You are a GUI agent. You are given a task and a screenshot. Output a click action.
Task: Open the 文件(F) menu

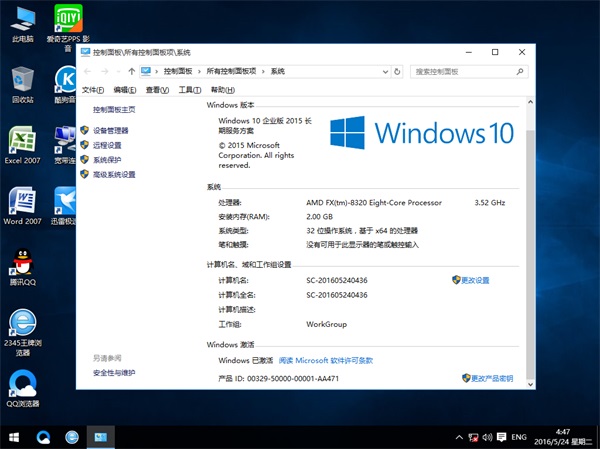click(x=93, y=90)
